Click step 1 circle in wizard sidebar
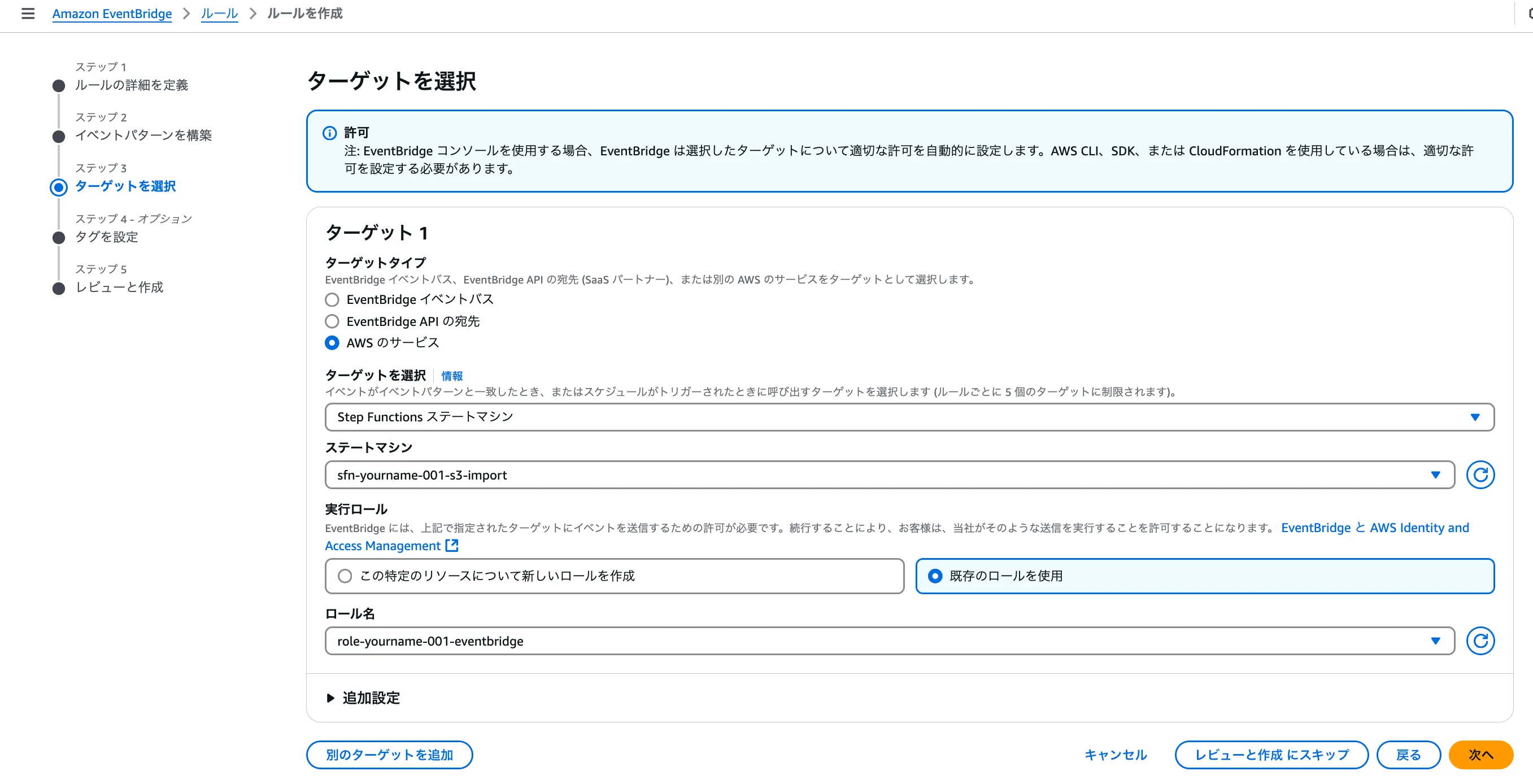 pyautogui.click(x=58, y=86)
